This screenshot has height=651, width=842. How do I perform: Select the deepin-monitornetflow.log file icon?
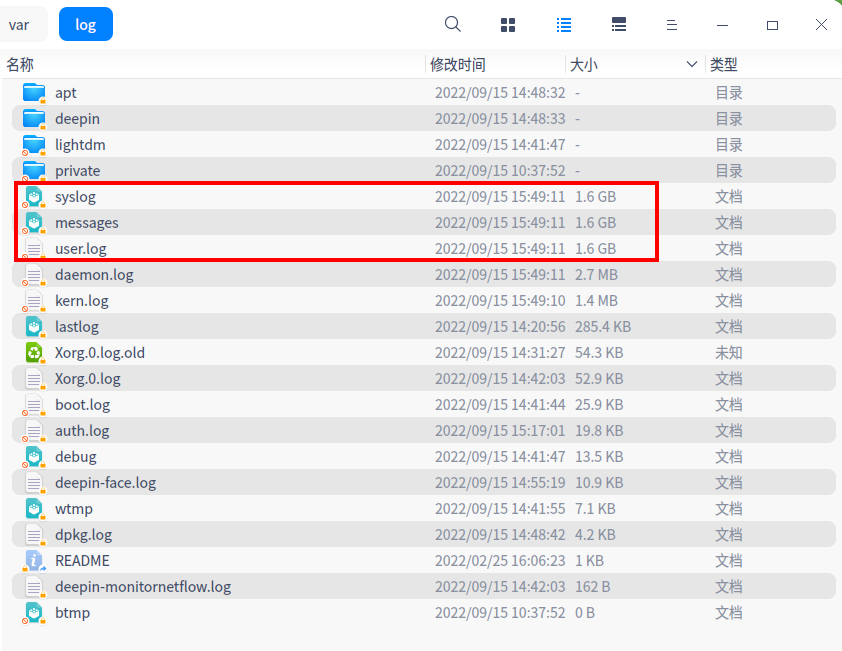(34, 587)
